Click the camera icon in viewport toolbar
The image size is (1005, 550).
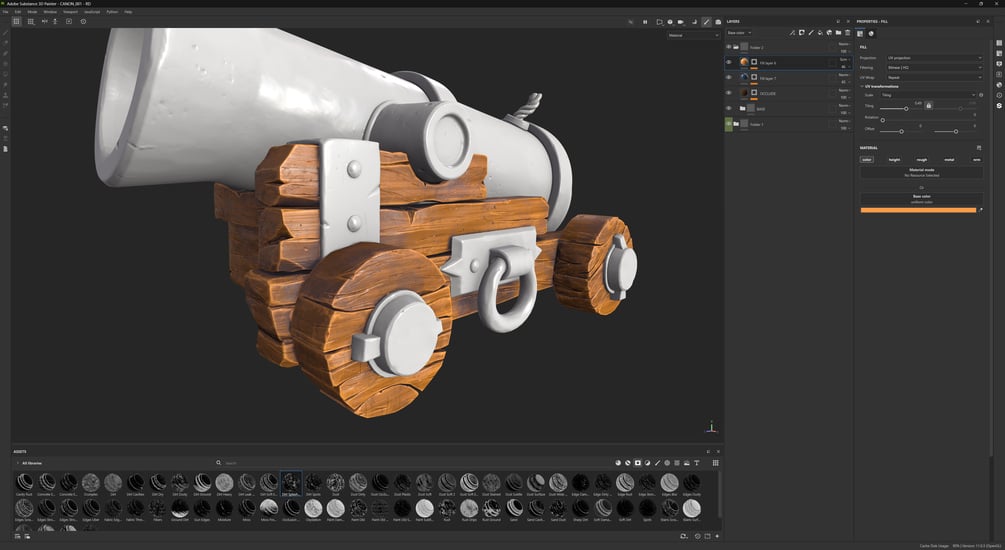tap(681, 22)
